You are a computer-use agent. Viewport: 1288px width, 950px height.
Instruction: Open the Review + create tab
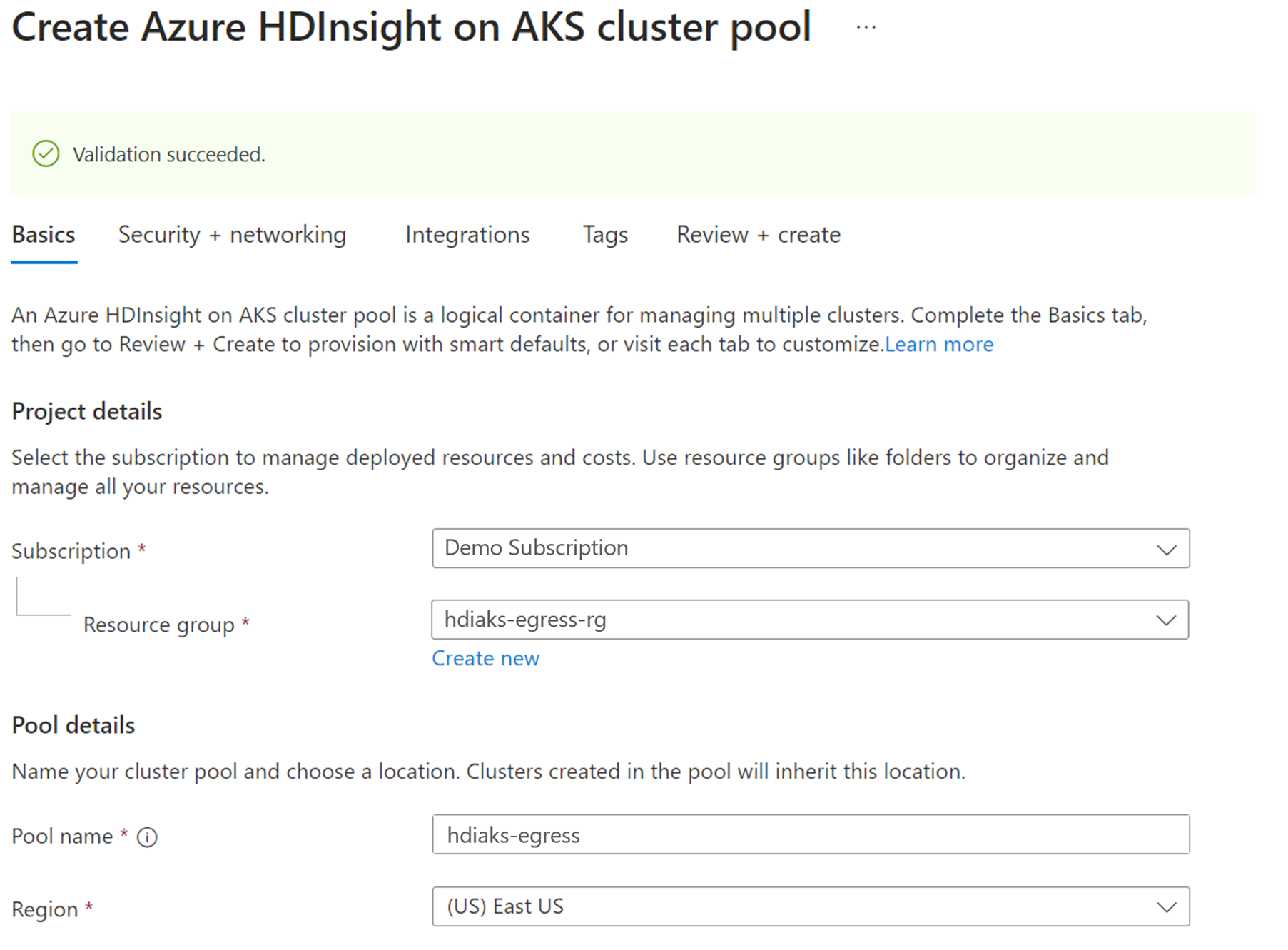click(x=759, y=235)
